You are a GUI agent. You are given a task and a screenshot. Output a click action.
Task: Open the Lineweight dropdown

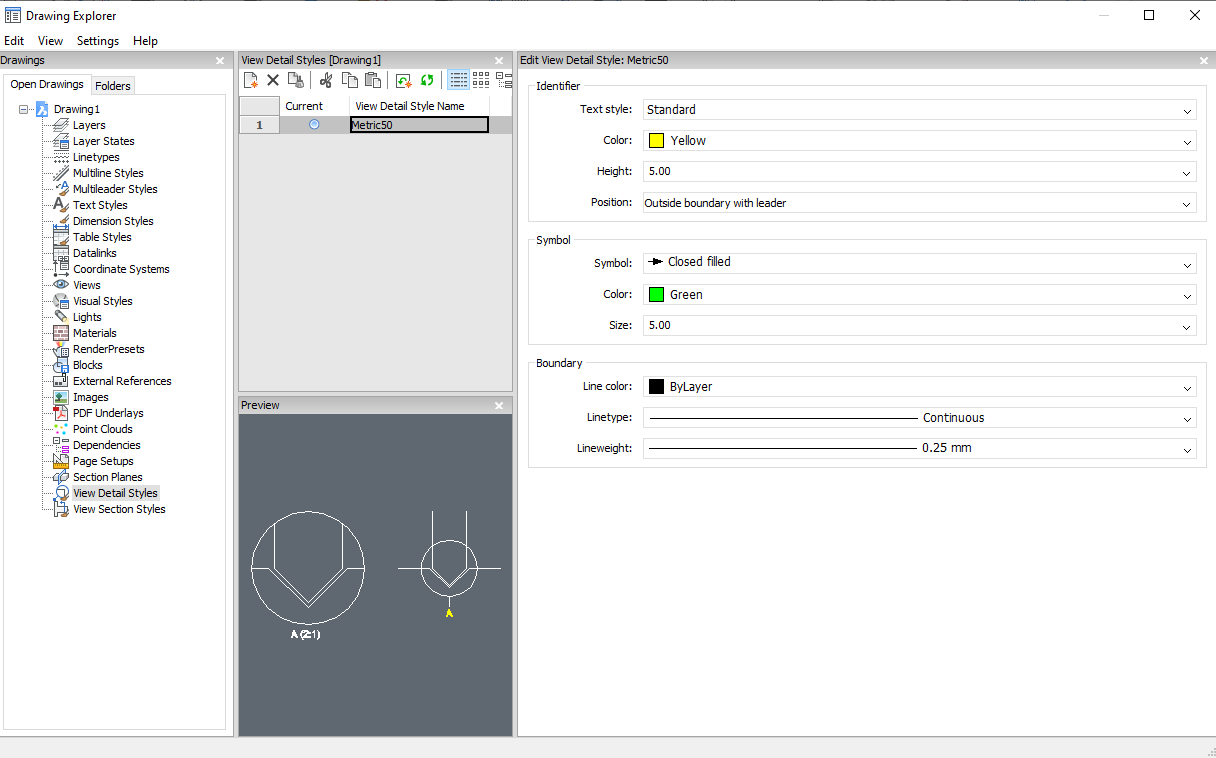tap(1187, 449)
